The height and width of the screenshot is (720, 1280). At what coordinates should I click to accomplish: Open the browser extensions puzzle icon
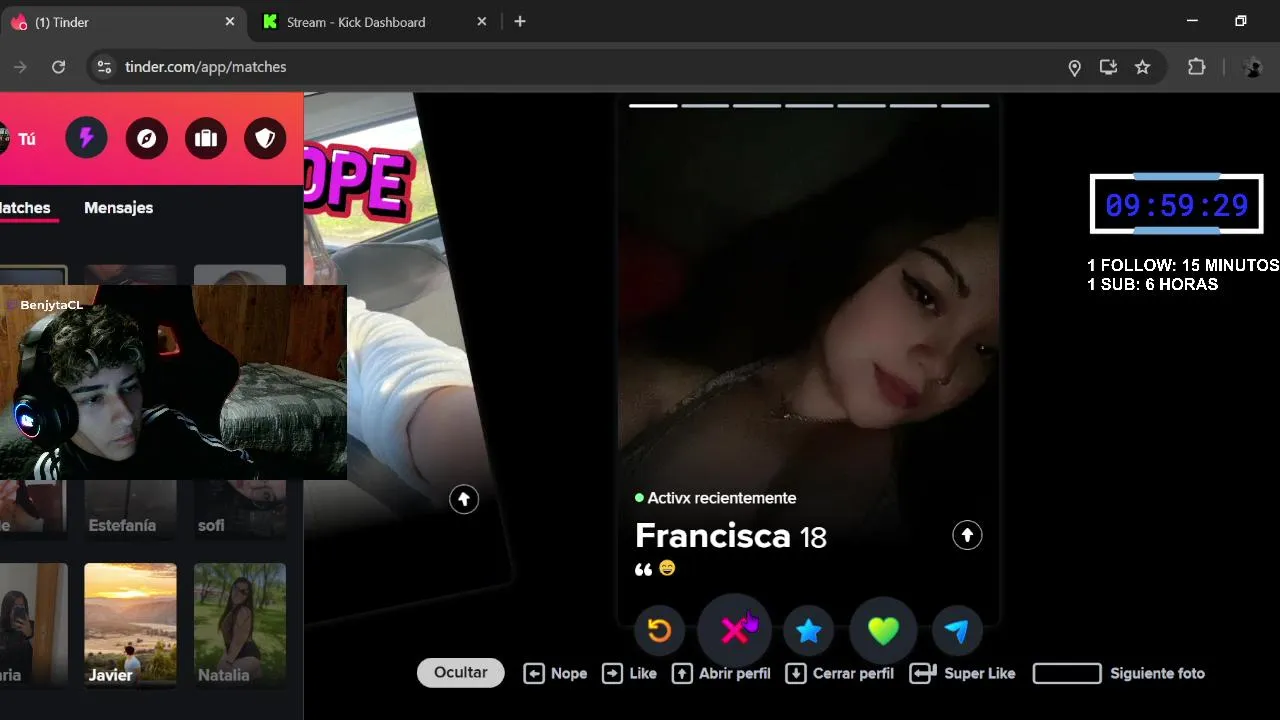coord(1196,67)
